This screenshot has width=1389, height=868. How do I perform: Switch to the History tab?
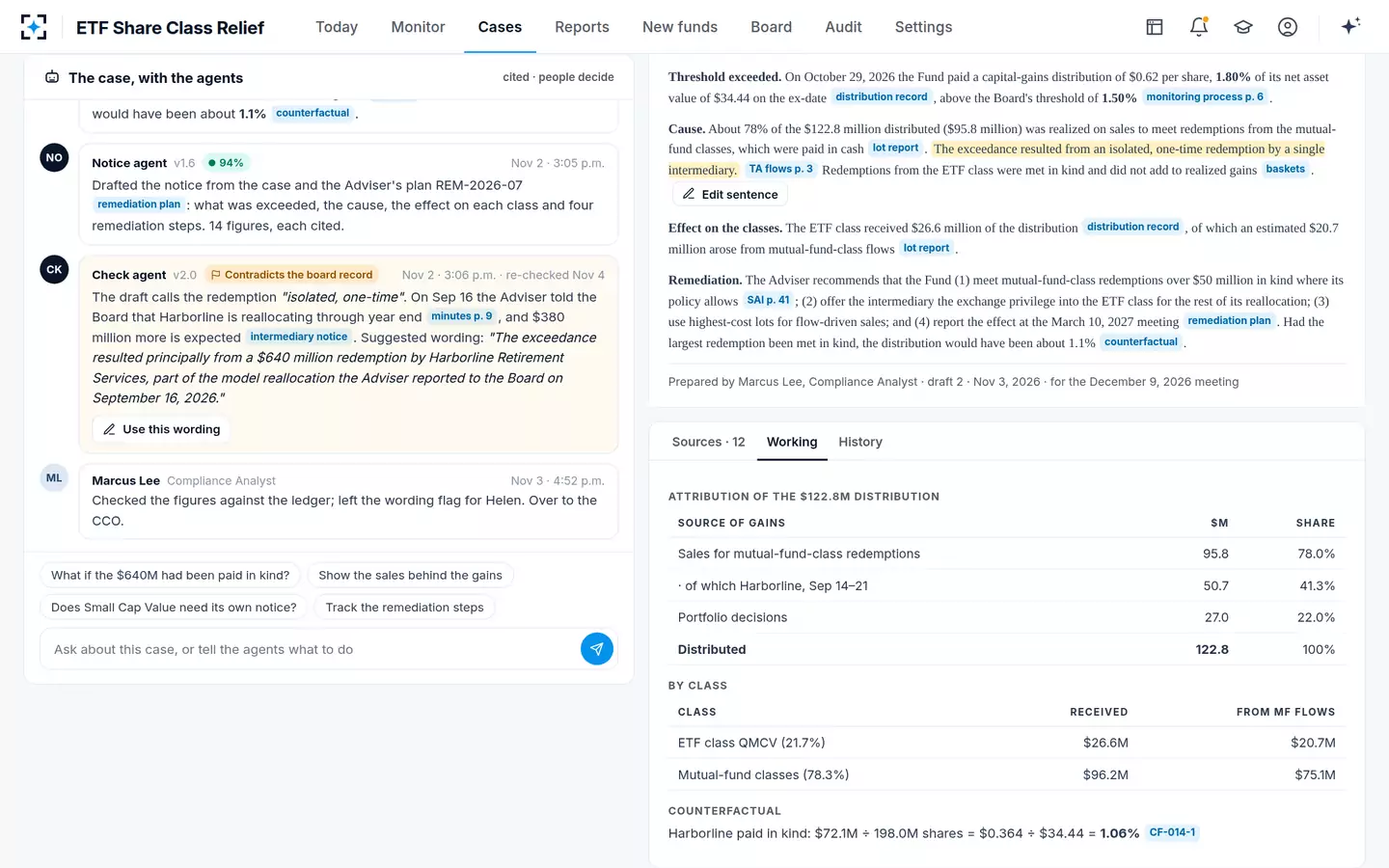tap(860, 442)
